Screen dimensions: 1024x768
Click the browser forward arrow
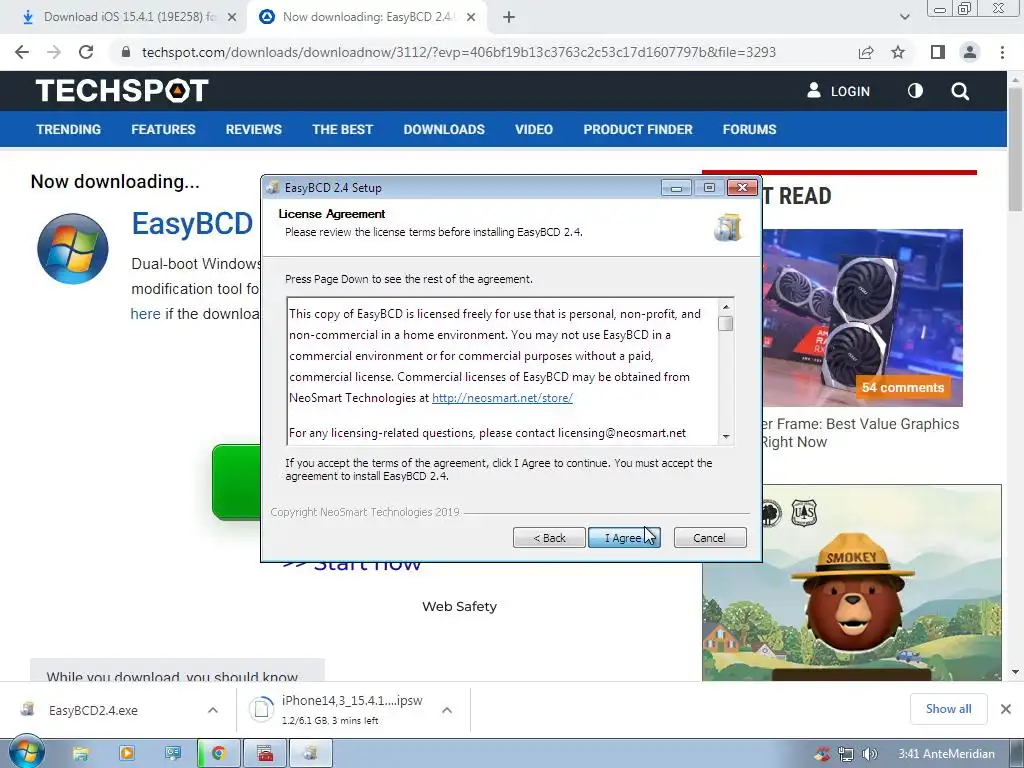coord(54,52)
